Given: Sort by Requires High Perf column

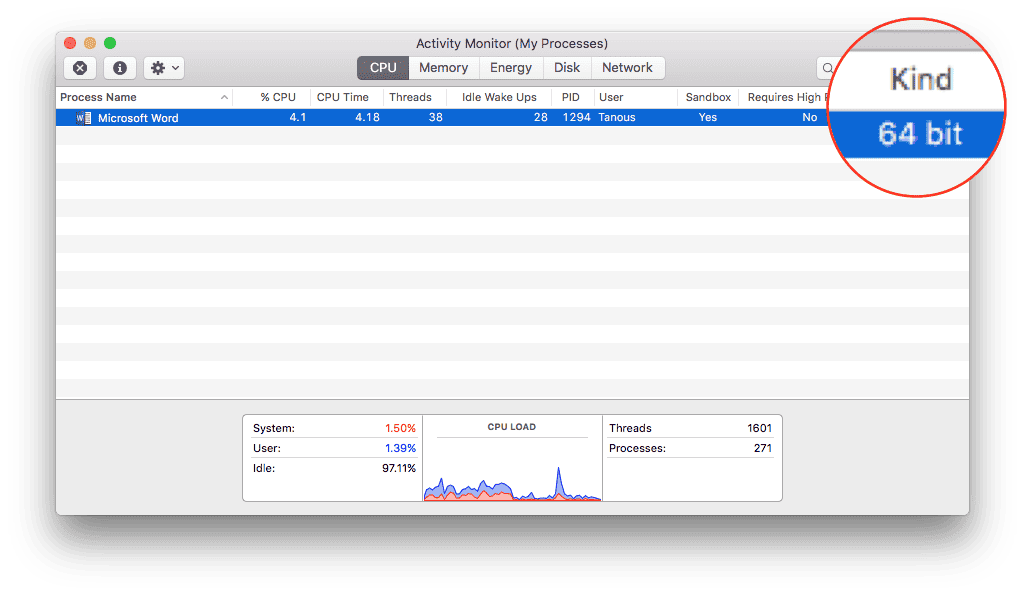Looking at the screenshot, I should pos(787,97).
